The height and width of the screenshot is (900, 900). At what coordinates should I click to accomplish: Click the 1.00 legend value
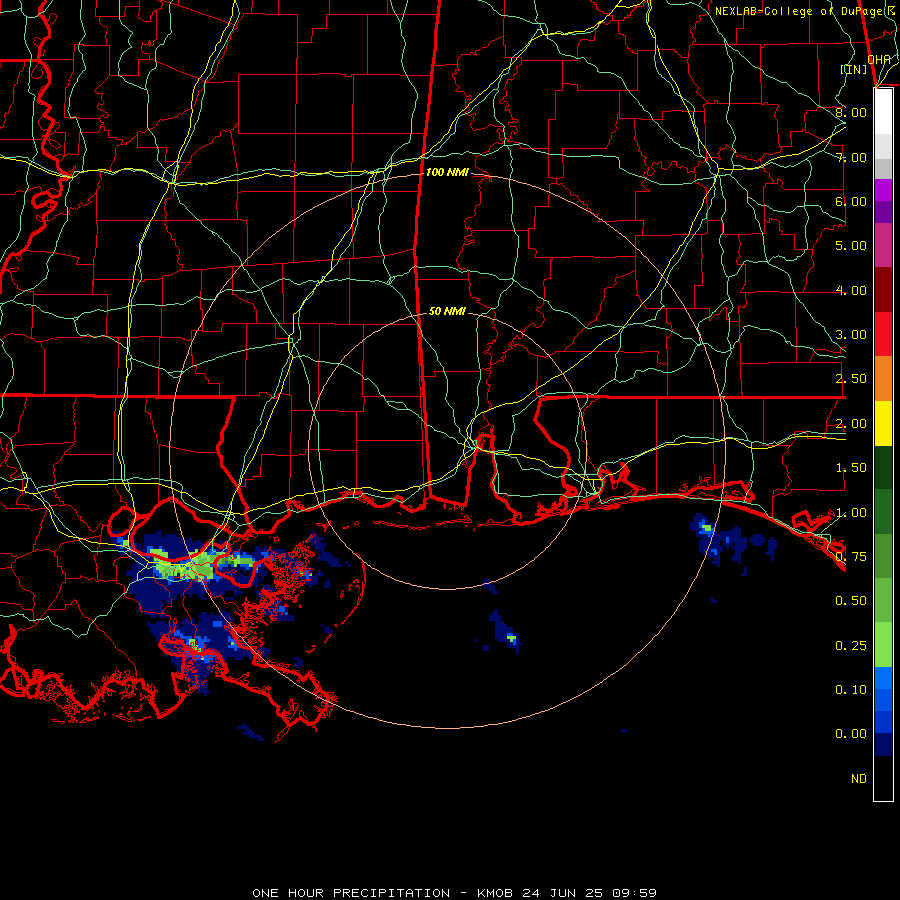pos(851,513)
